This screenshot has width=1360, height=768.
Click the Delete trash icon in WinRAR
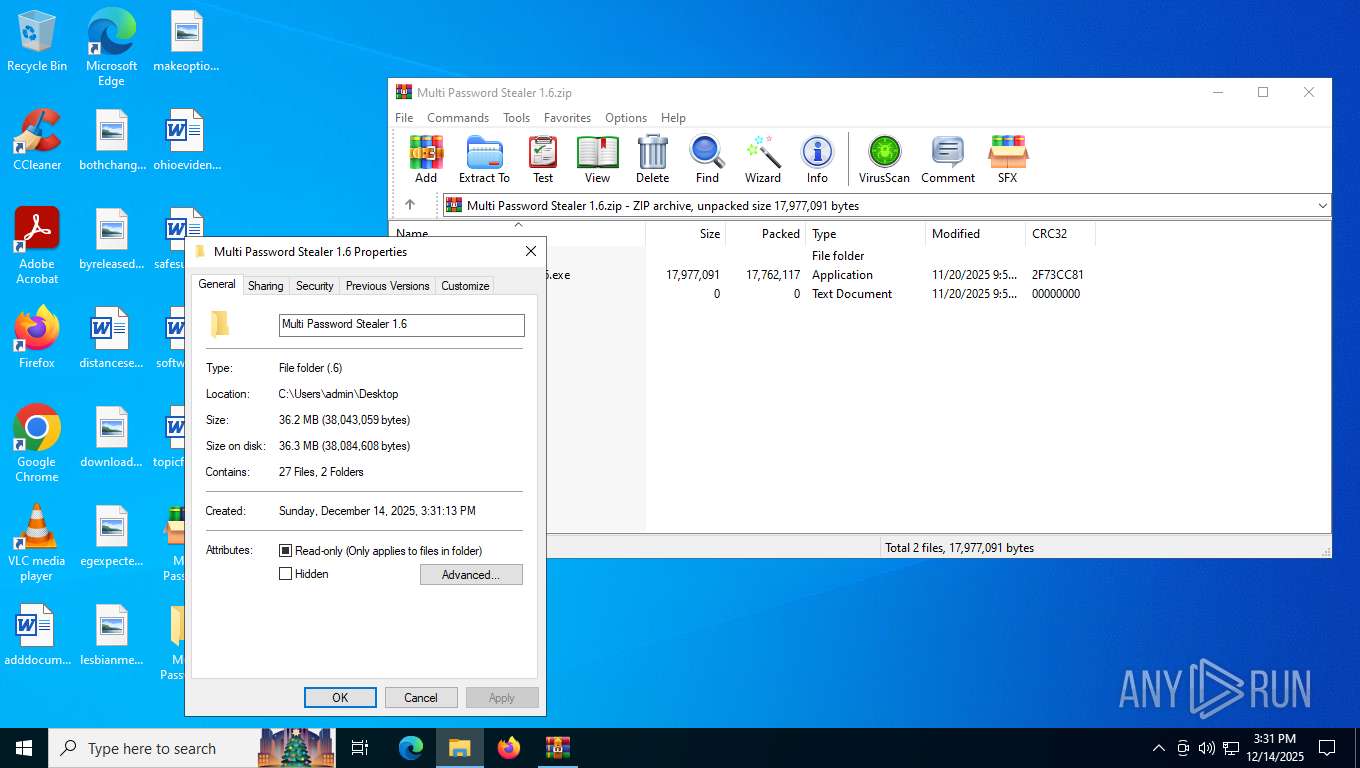[x=652, y=160]
